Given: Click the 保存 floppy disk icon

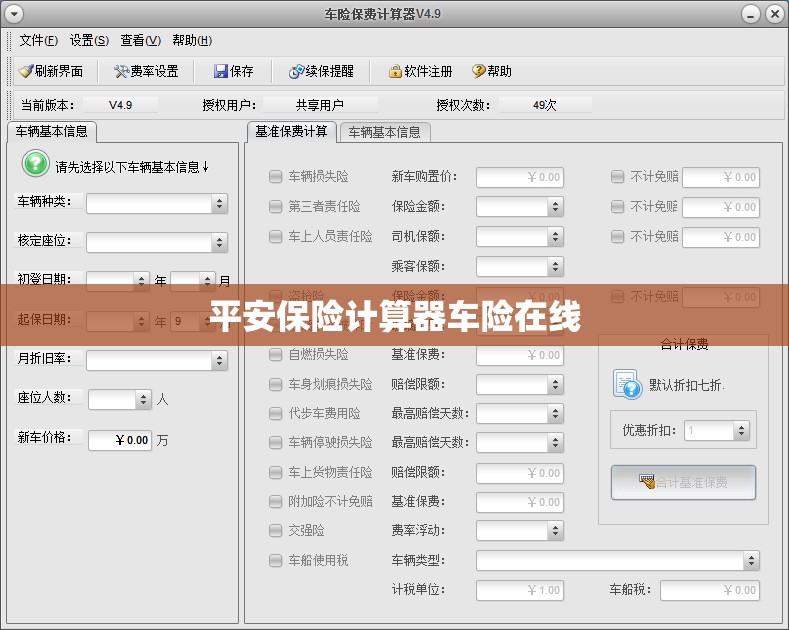Looking at the screenshot, I should click(220, 71).
